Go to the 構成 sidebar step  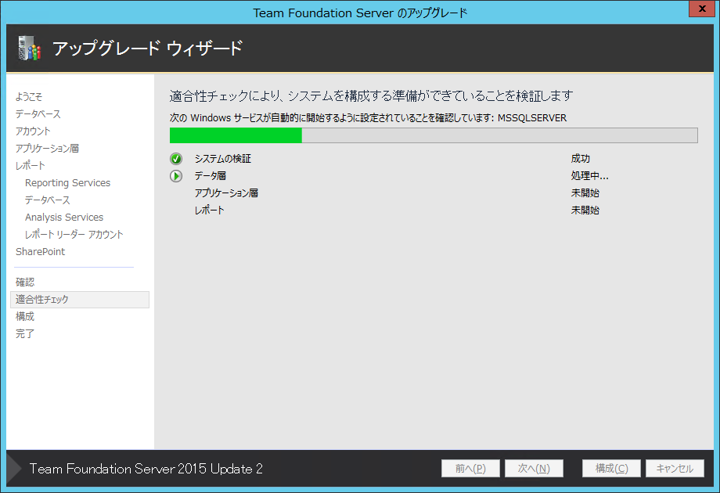pyautogui.click(x=25, y=316)
